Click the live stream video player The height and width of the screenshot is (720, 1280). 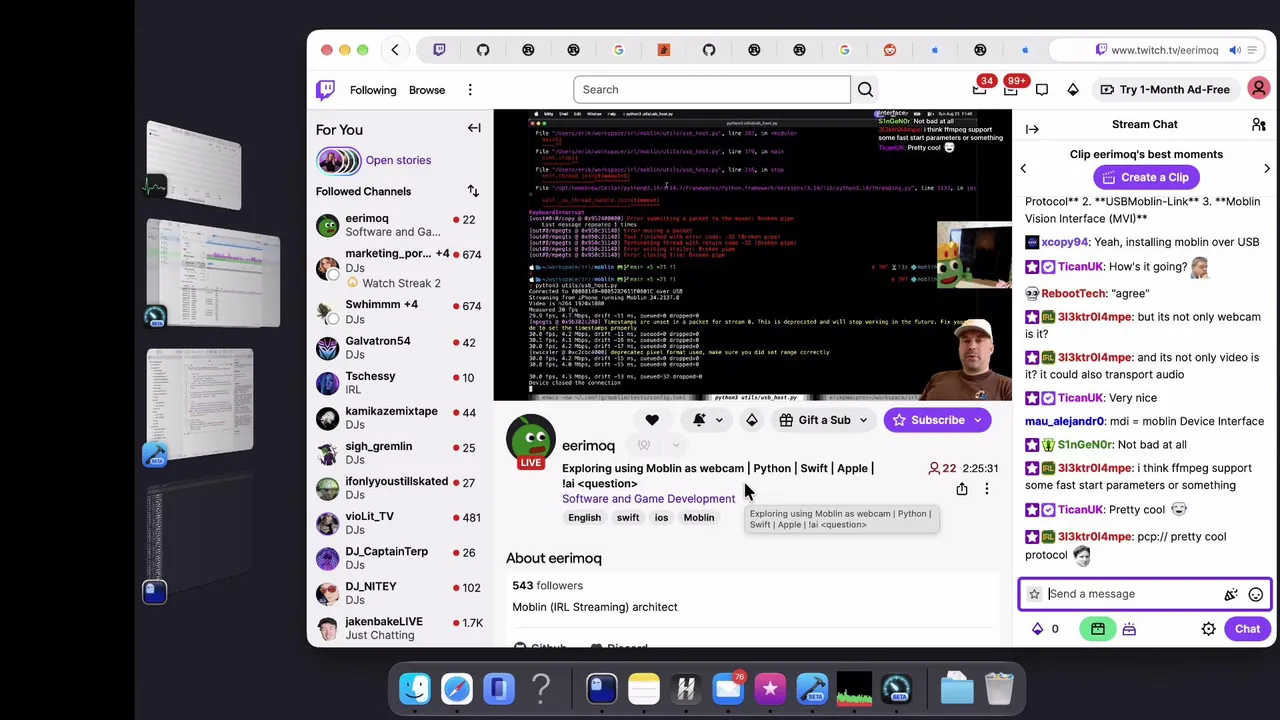(x=753, y=255)
